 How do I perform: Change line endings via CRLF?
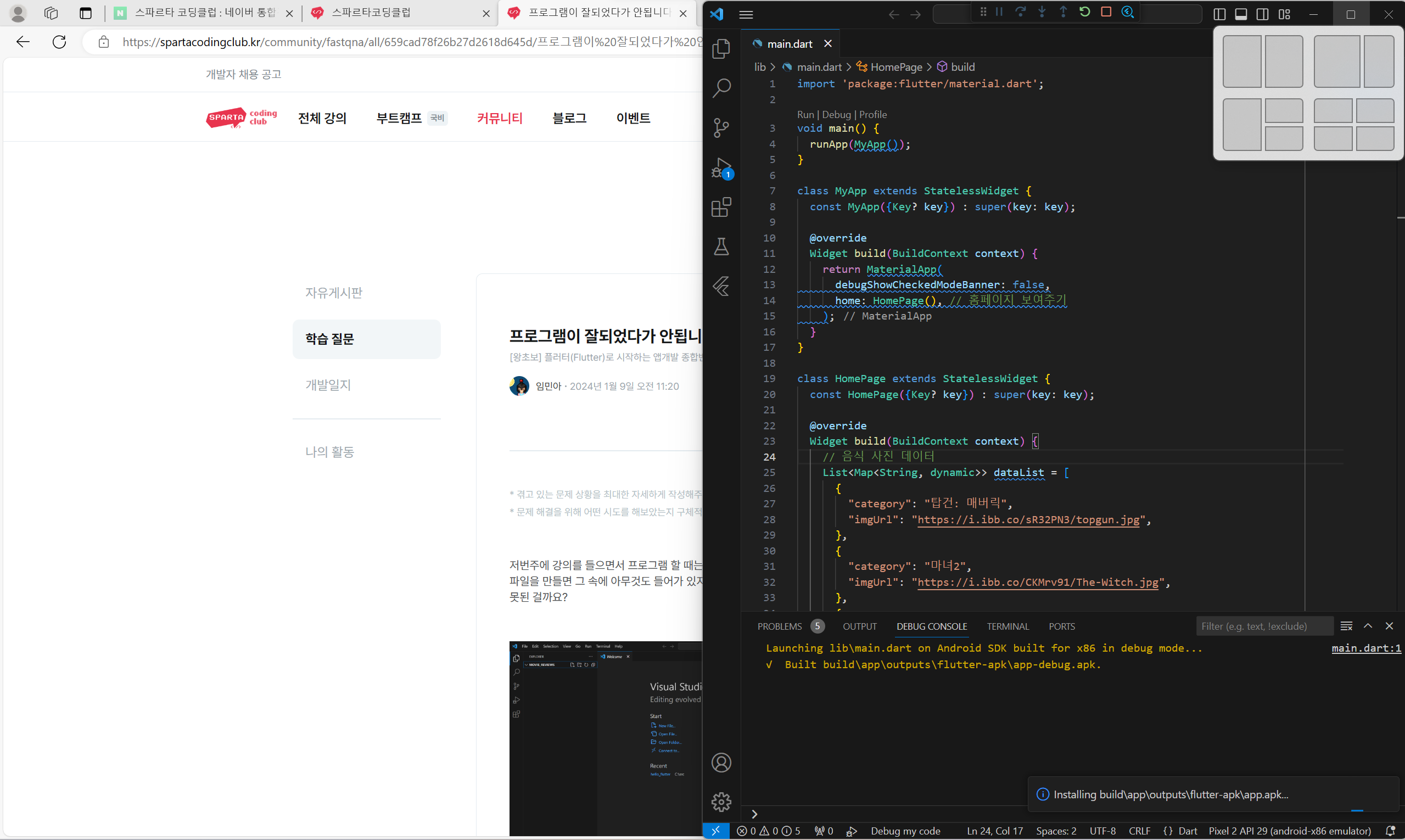click(x=1139, y=830)
